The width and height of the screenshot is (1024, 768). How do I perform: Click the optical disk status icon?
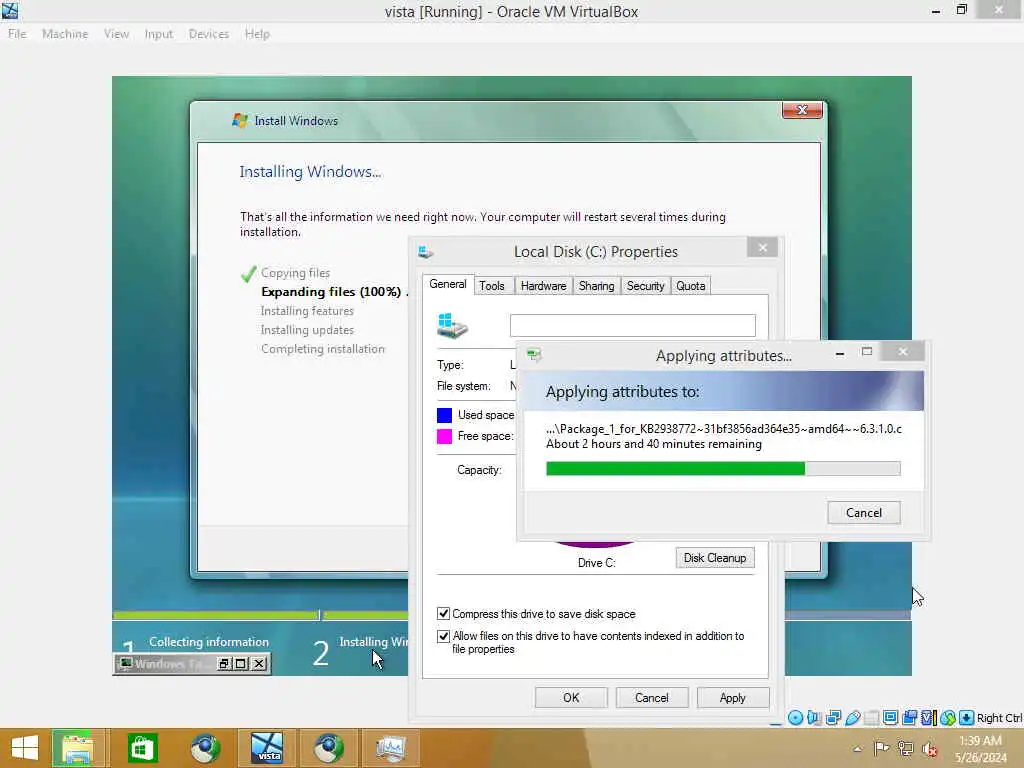[x=795, y=718]
